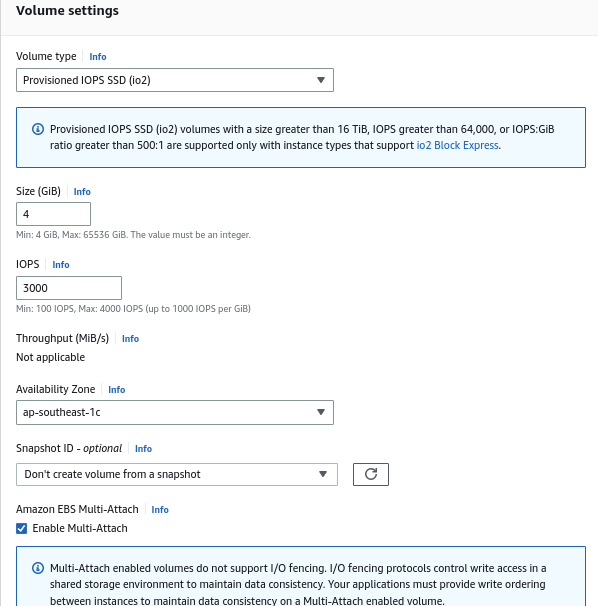
Task: Open Info link next to Amazon EBS Multi-Attach
Action: pos(160,510)
